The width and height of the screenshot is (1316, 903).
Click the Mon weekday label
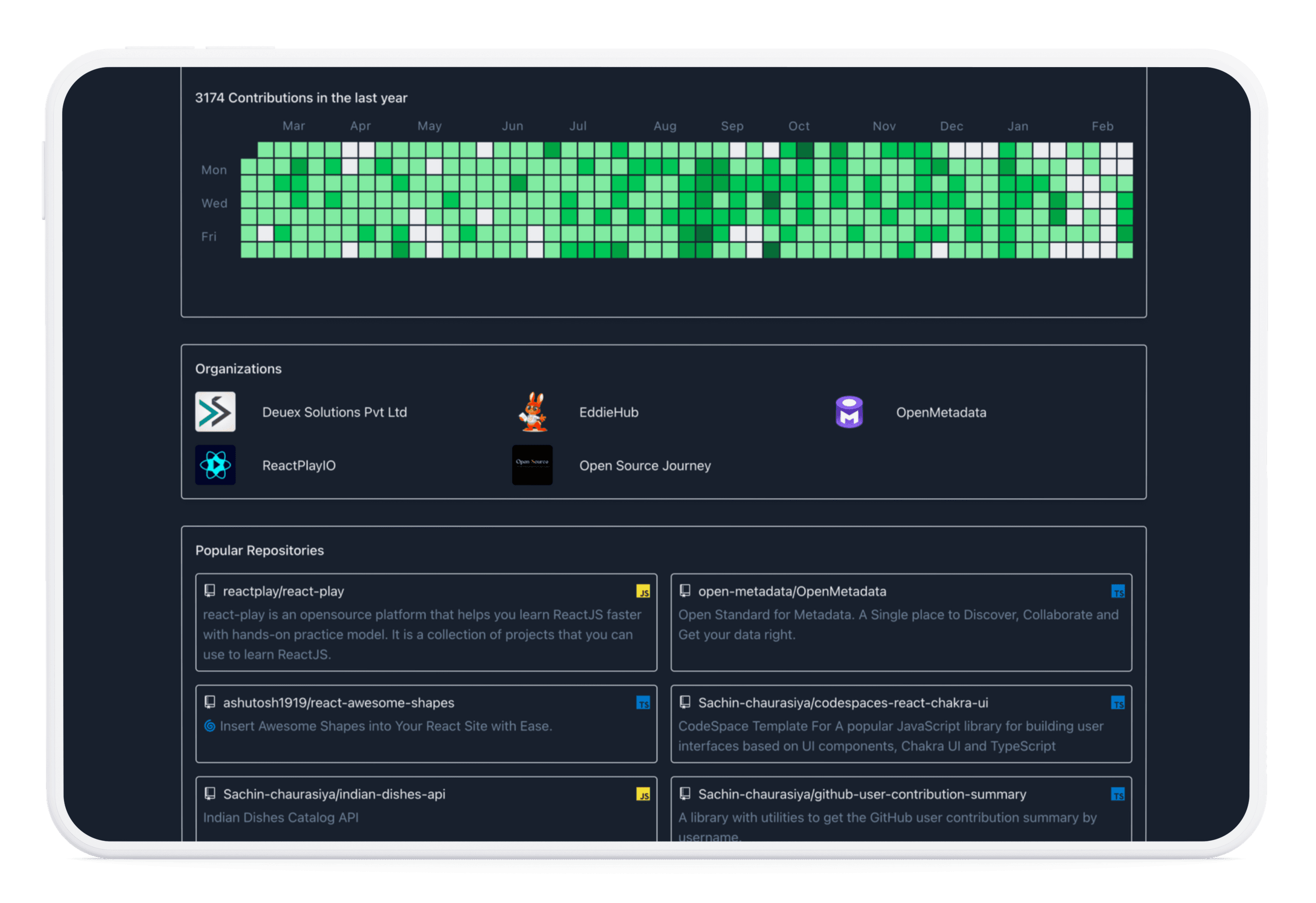214,170
